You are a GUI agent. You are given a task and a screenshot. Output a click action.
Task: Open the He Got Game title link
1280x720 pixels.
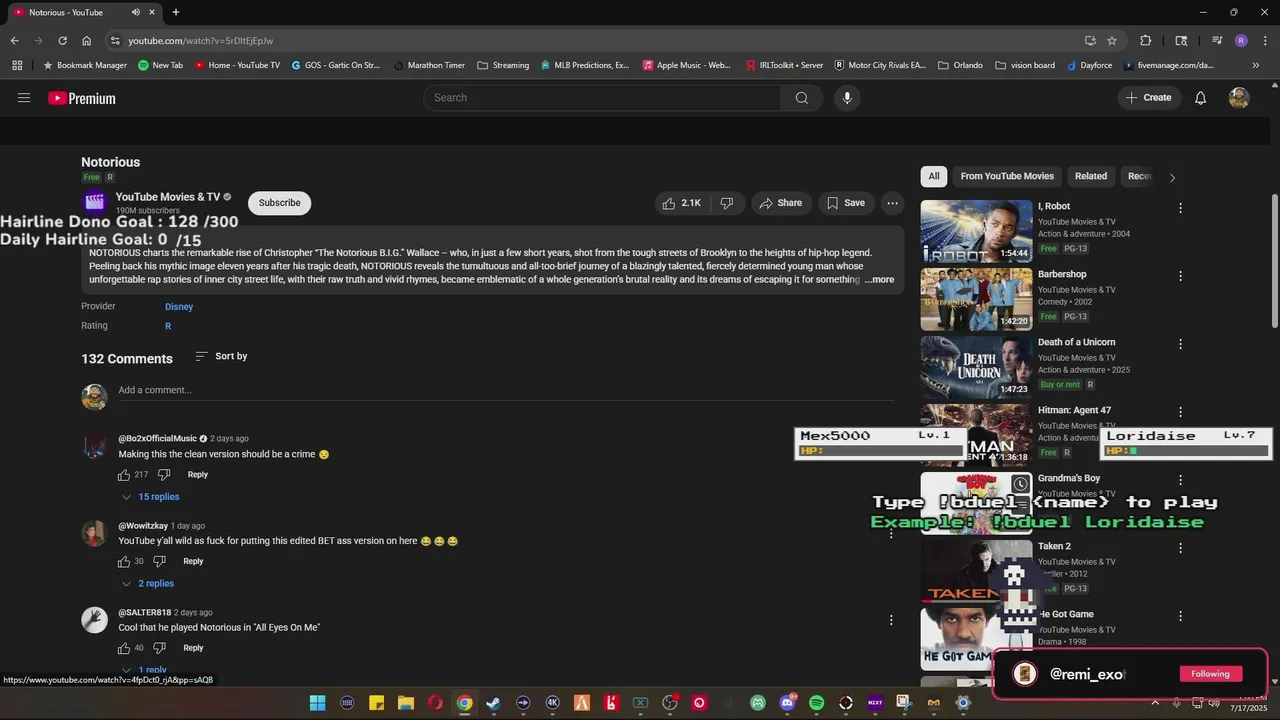tap(1066, 614)
